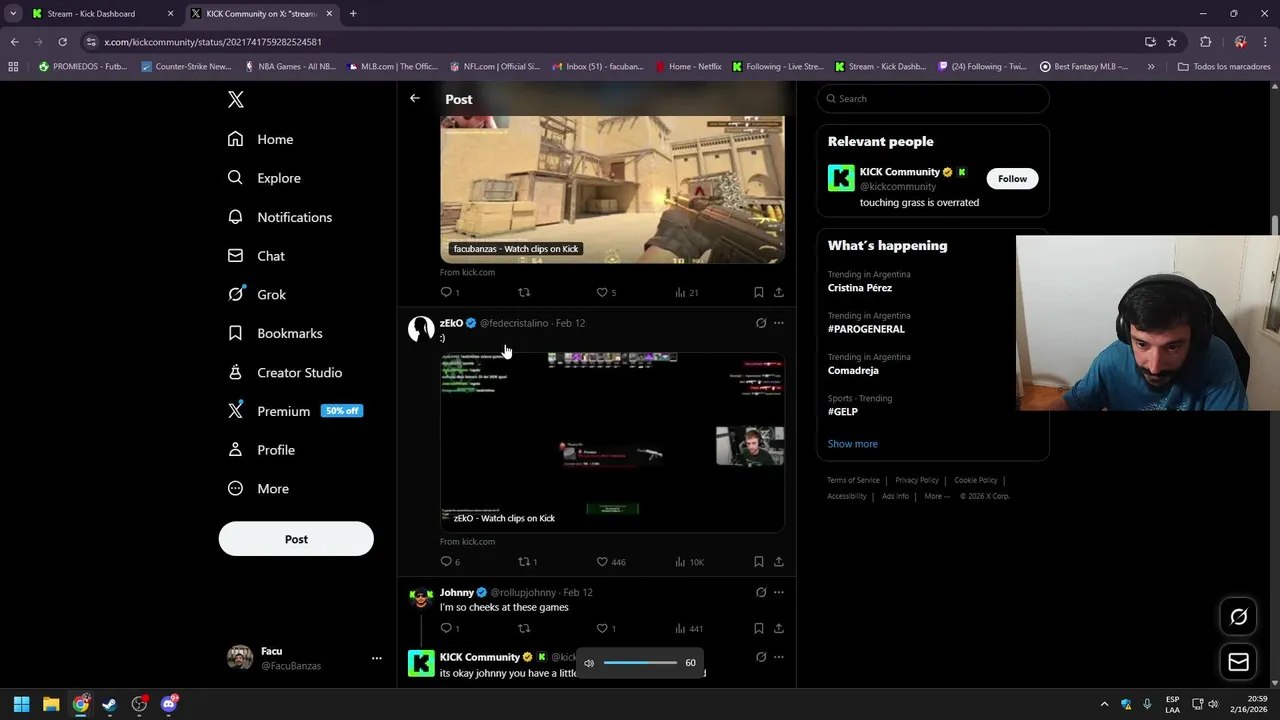Viewport: 1280px width, 720px height.
Task: Open Grok explain icon on zEkO's post
Action: click(761, 323)
